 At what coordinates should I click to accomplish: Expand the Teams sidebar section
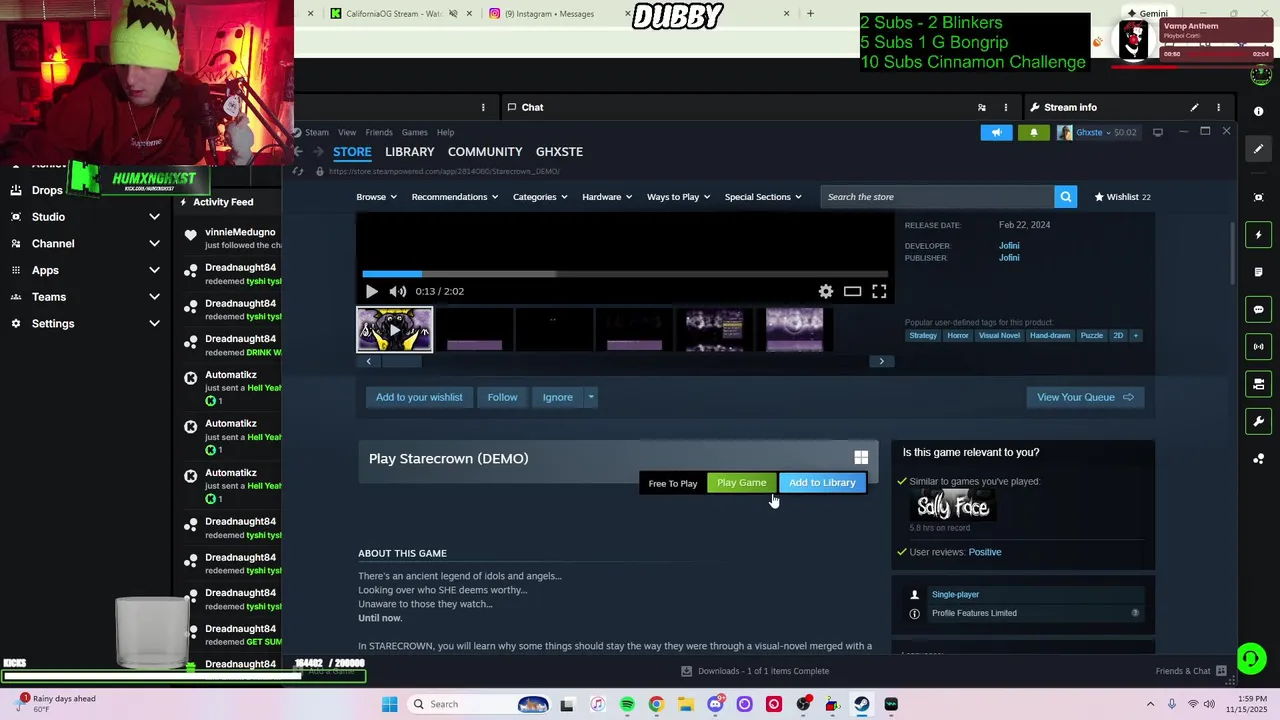154,297
